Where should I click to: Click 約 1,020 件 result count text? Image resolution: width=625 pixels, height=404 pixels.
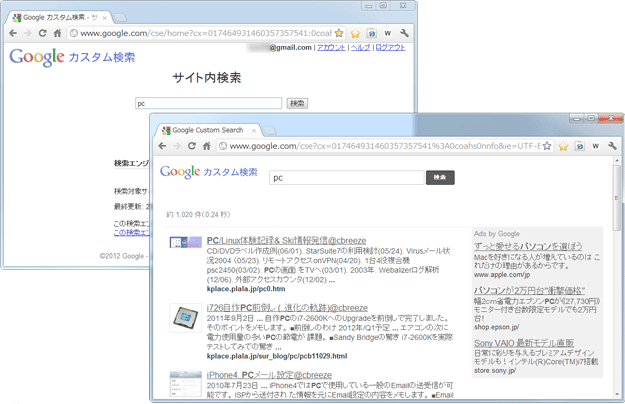click(198, 214)
